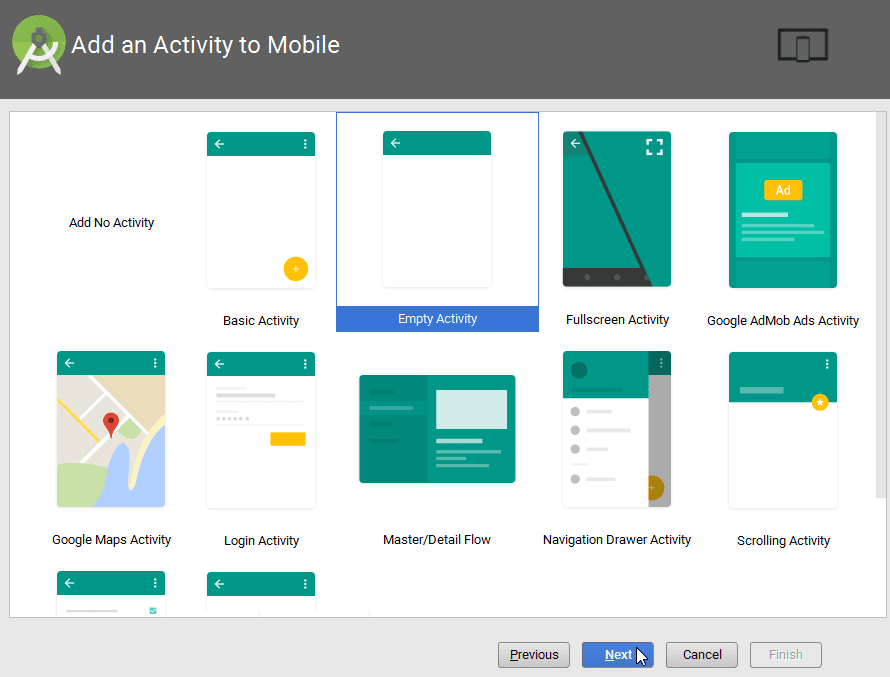Choose the Scrolling Activity template thumbnail
890x677 pixels.
(x=783, y=430)
